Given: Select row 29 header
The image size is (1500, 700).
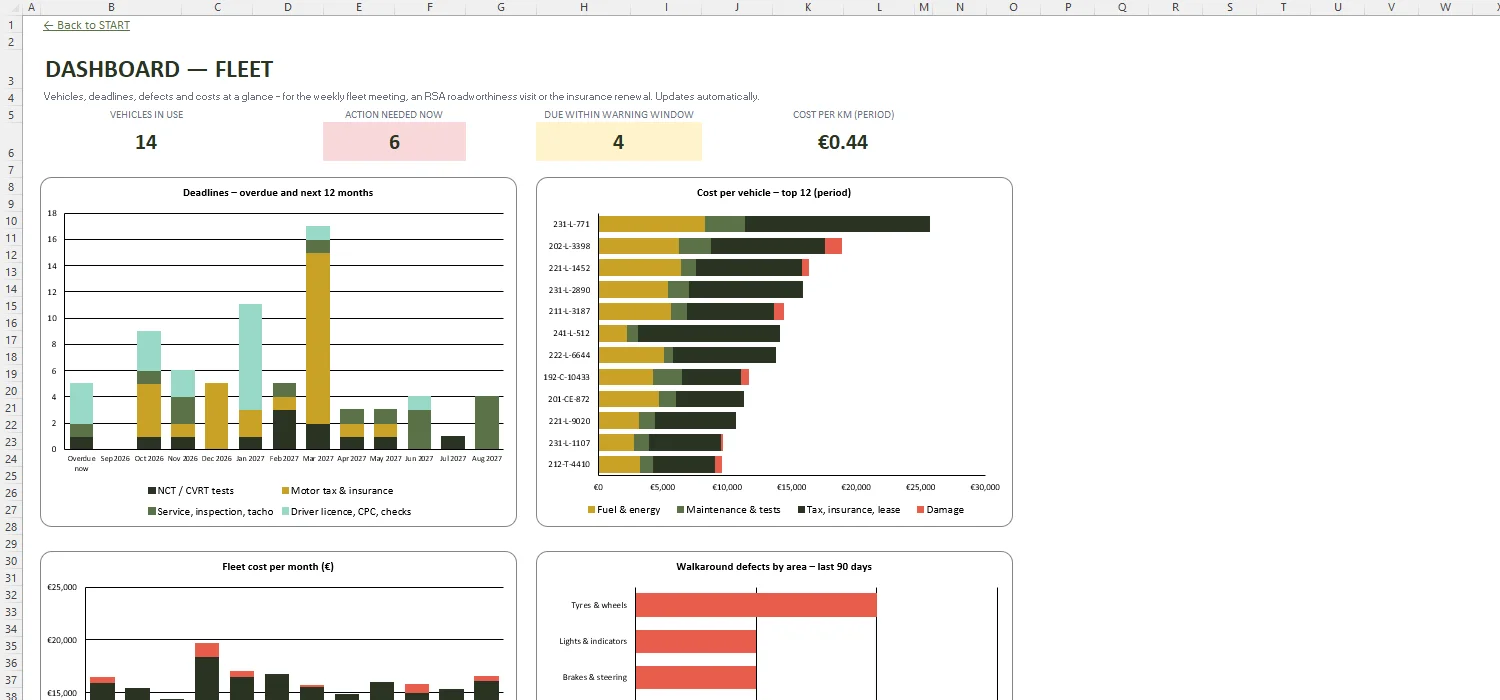Looking at the screenshot, I should pyautogui.click(x=11, y=544).
